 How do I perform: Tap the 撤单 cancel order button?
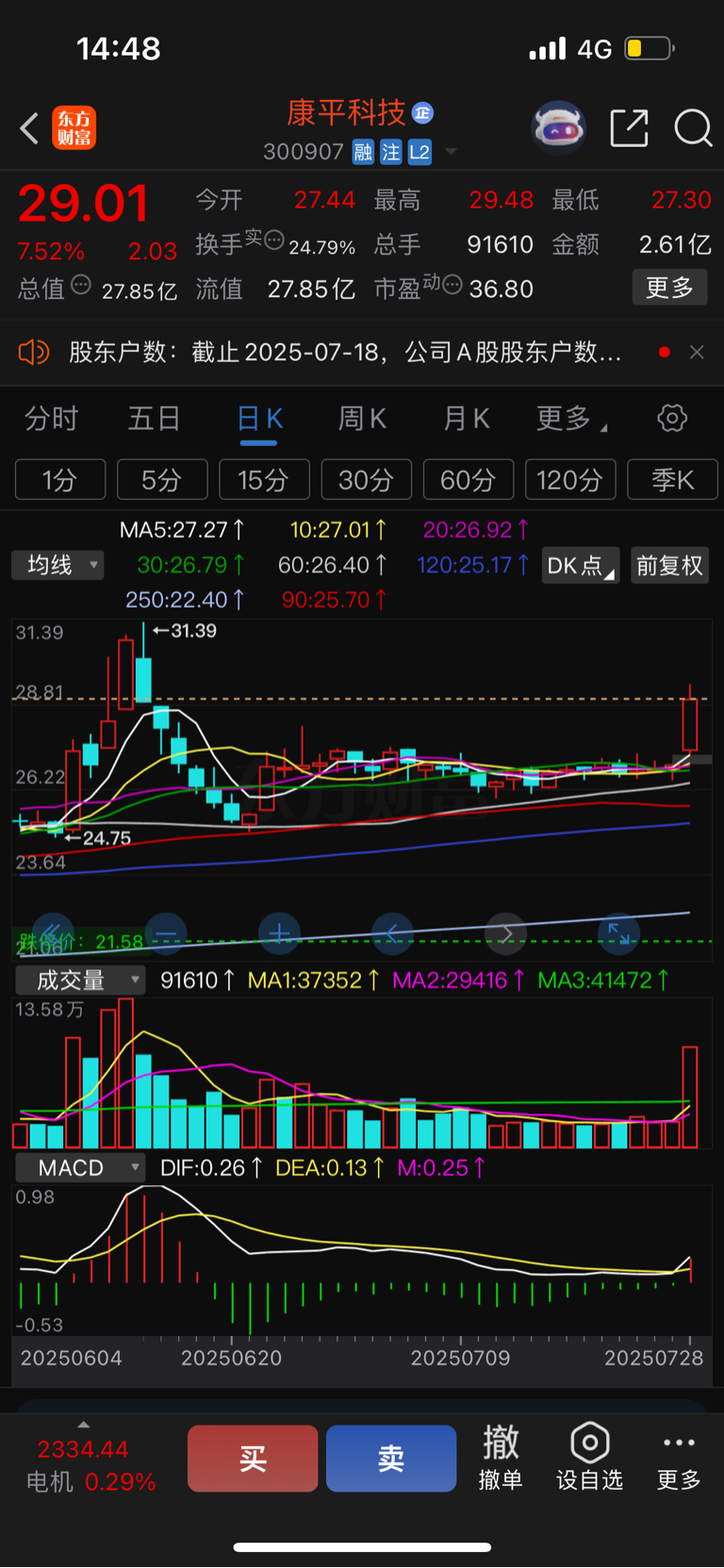(501, 1458)
